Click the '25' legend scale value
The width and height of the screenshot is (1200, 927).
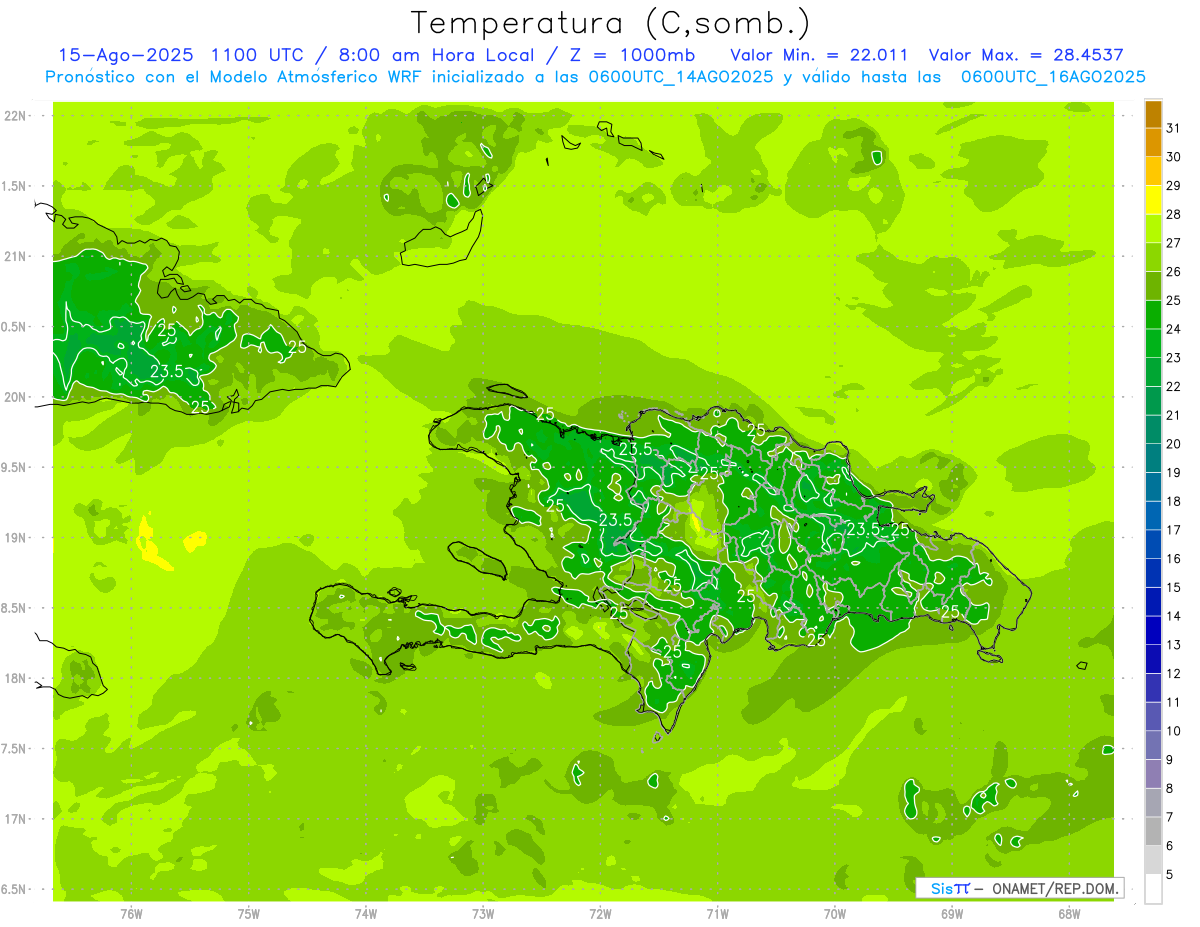1174,300
